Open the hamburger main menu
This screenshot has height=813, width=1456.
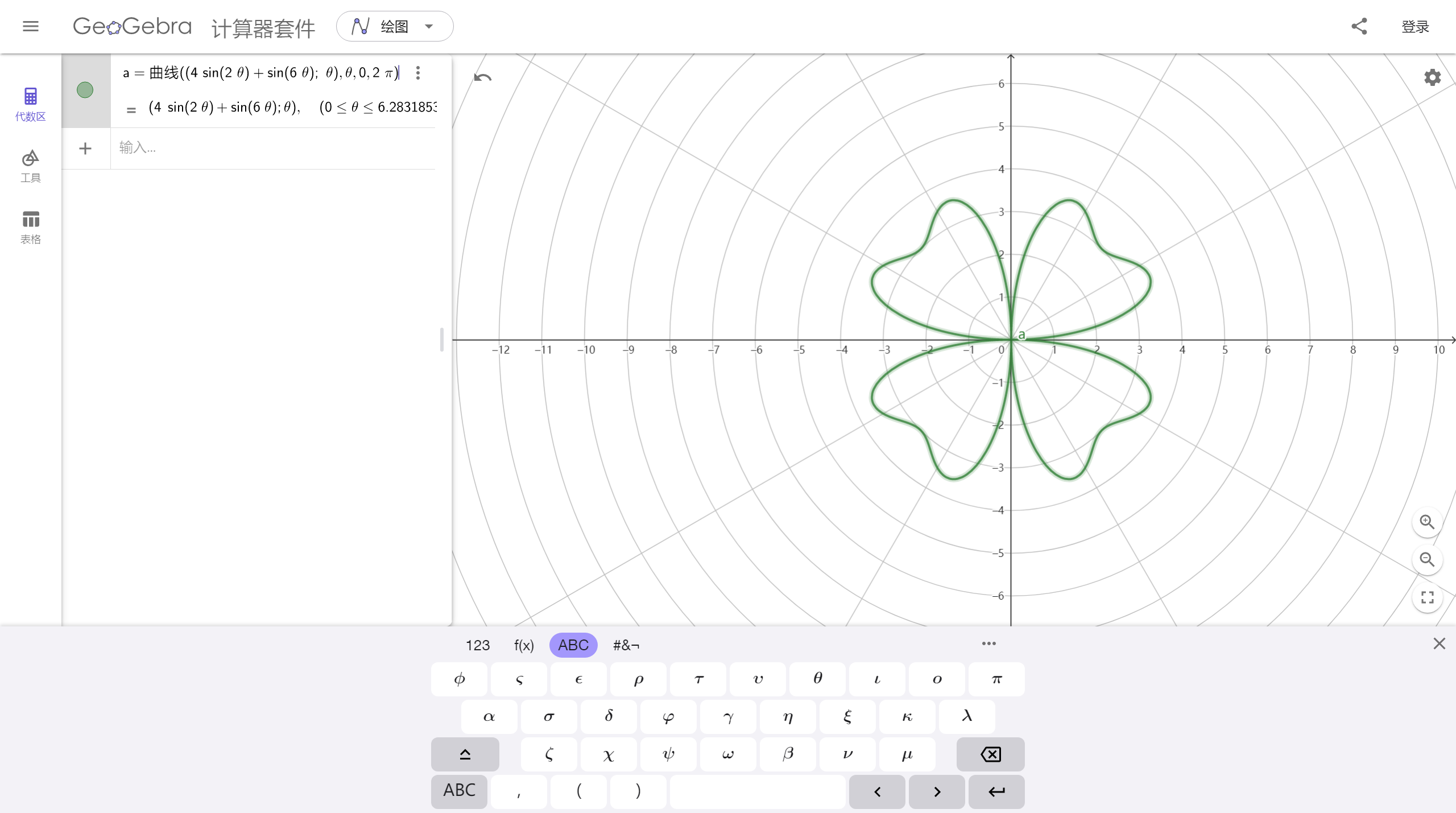pos(31,26)
